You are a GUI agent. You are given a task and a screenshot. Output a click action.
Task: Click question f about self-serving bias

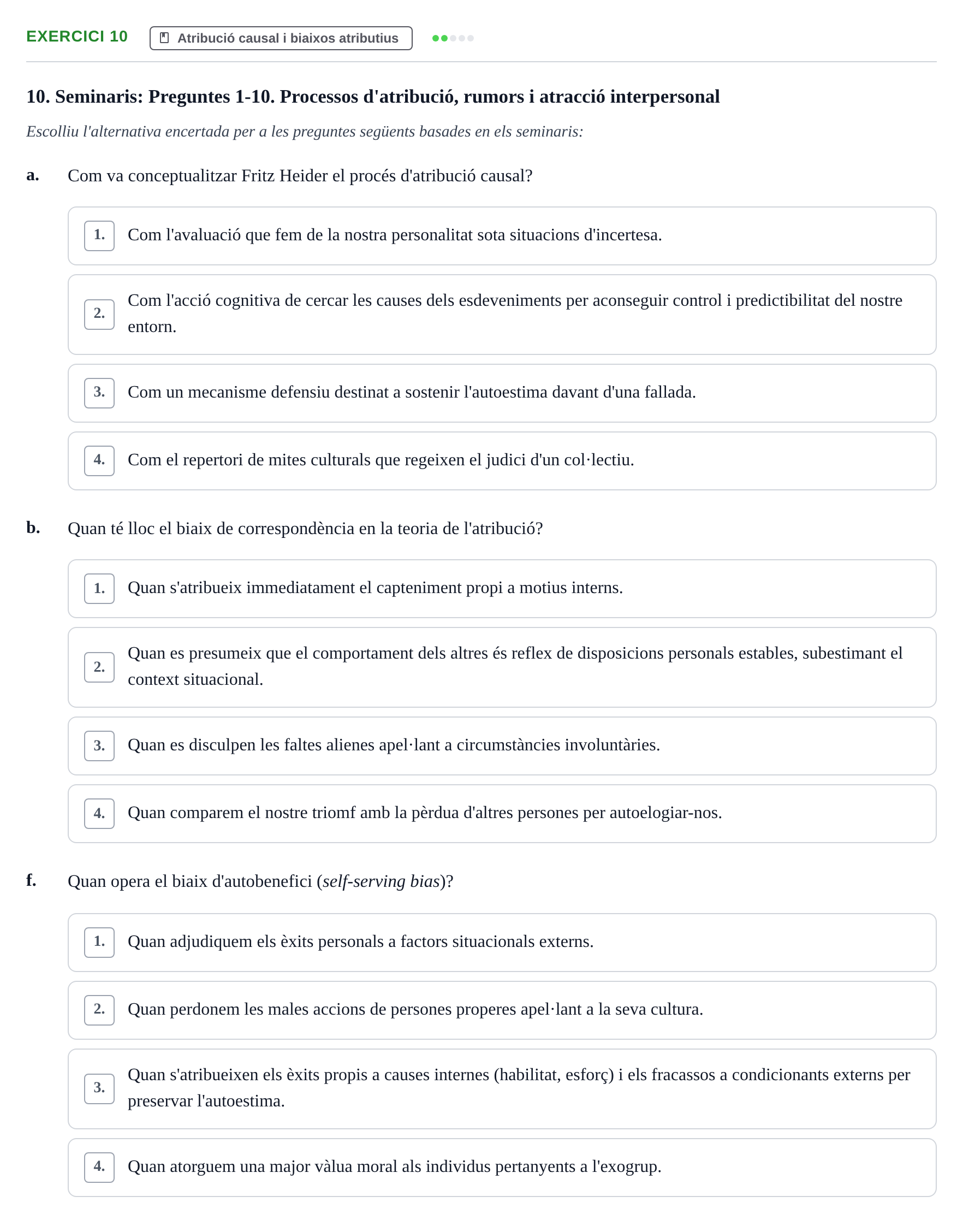pos(260,881)
